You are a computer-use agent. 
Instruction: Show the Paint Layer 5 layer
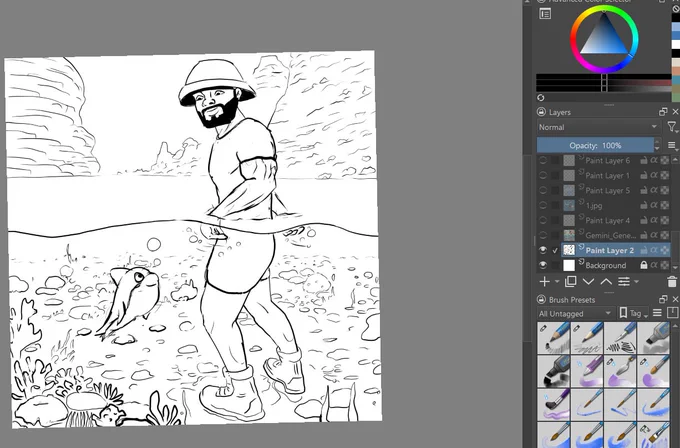543,190
